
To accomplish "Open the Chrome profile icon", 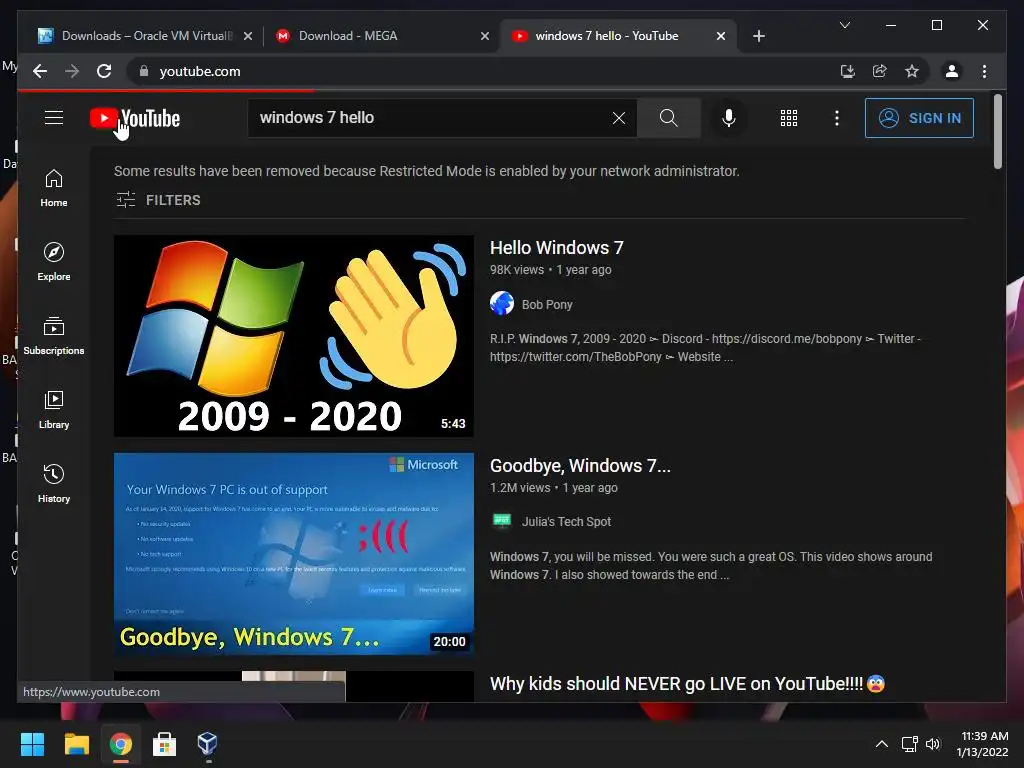I will tap(952, 71).
